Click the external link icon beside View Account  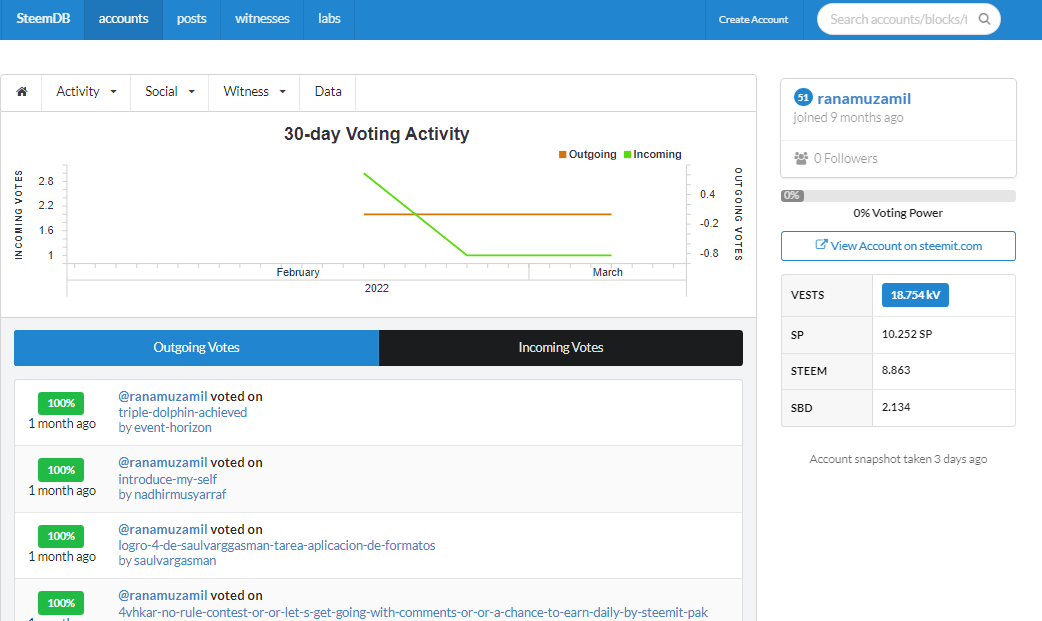point(821,245)
